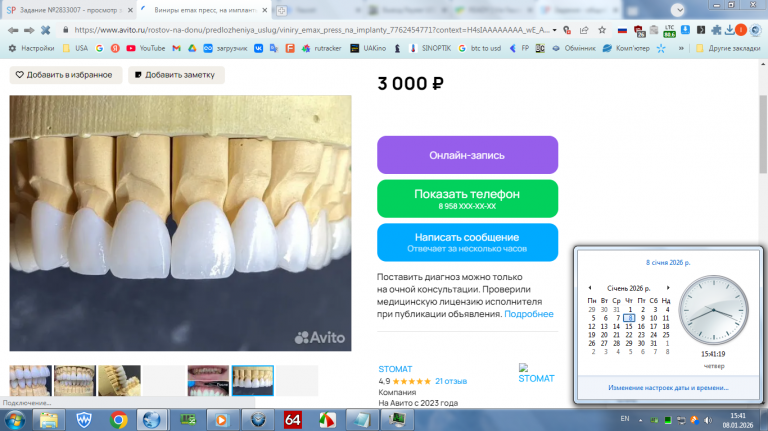Open the media player taskbar icon
This screenshot has width=768, height=431.
221,420
